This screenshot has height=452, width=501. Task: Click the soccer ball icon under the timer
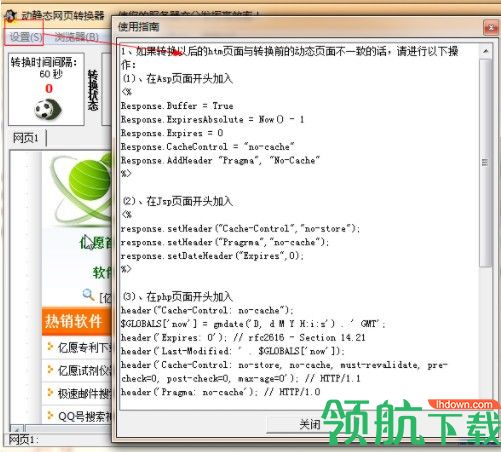[48, 109]
